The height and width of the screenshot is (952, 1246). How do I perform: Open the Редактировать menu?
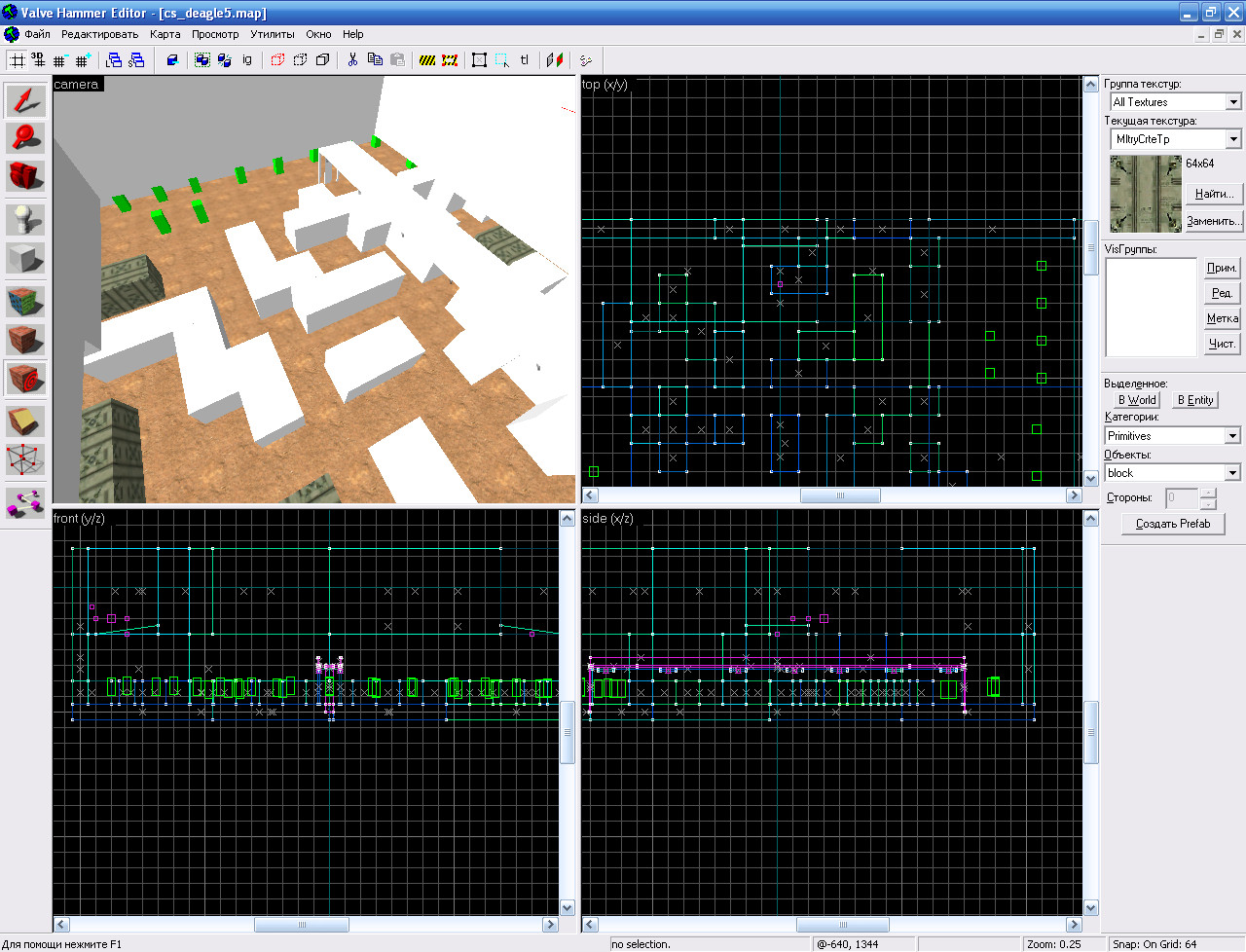pyautogui.click(x=99, y=34)
